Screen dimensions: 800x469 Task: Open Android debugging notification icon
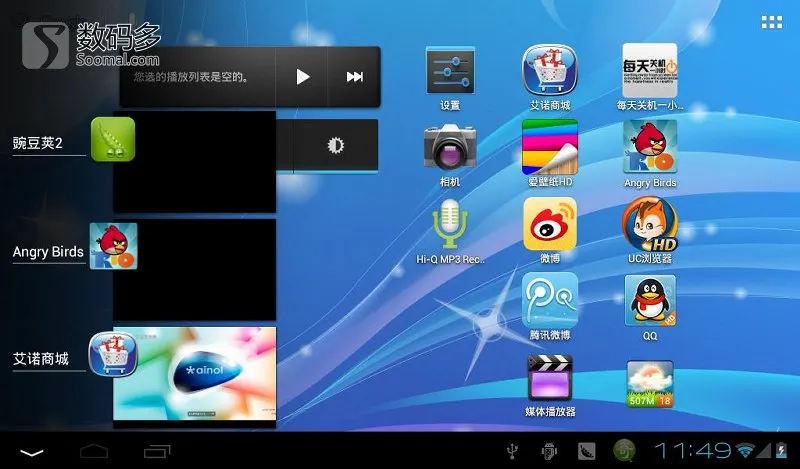click(x=549, y=451)
